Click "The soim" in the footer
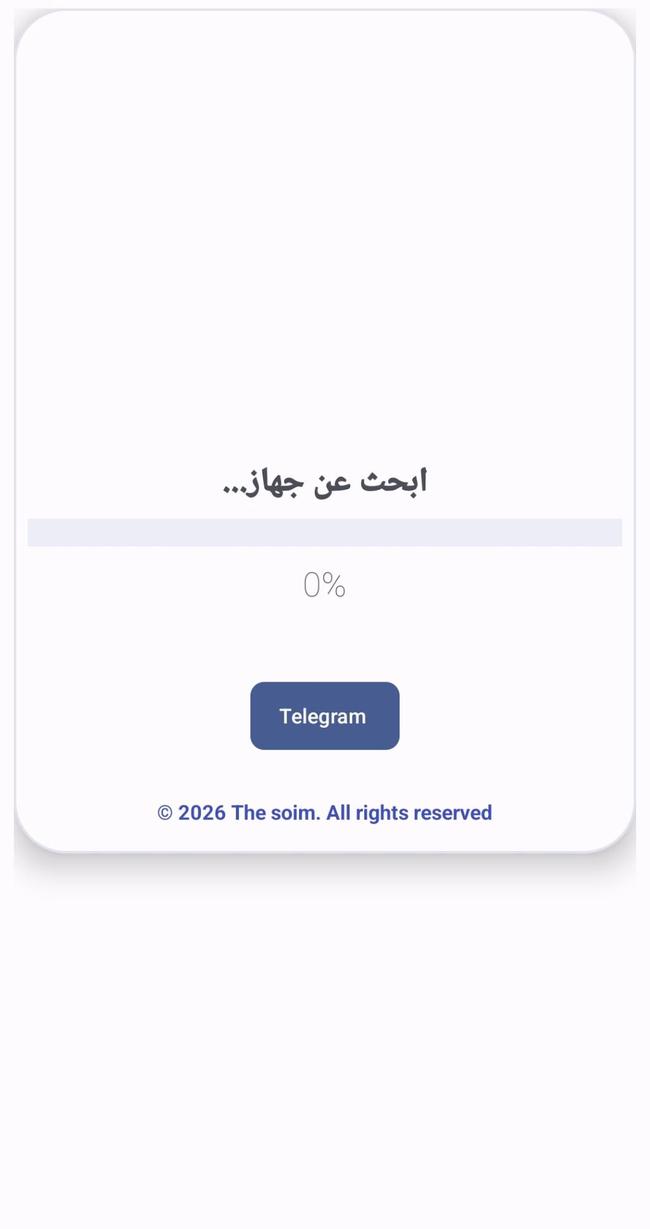 pyautogui.click(x=275, y=813)
